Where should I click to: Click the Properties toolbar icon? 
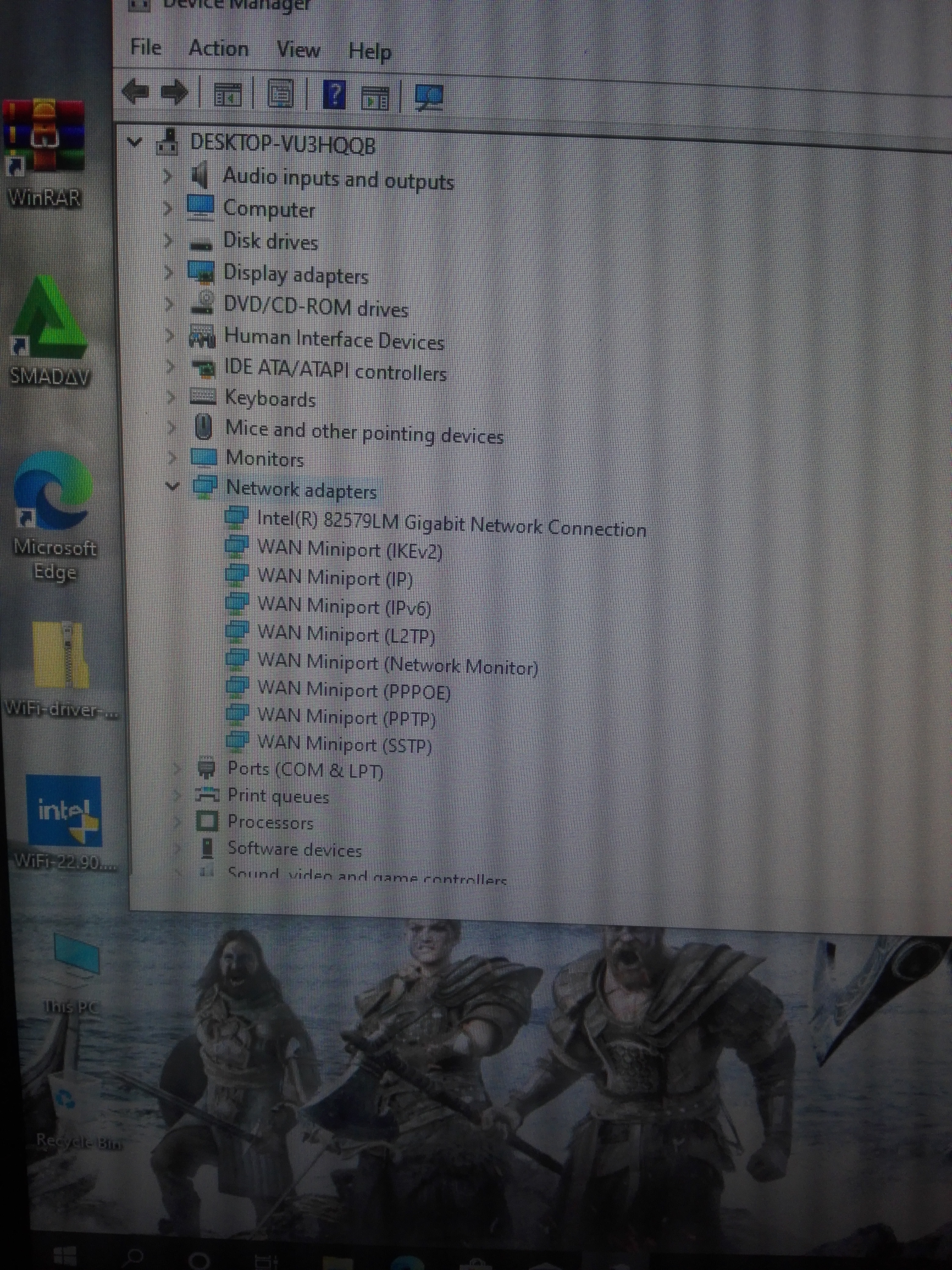click(x=281, y=94)
